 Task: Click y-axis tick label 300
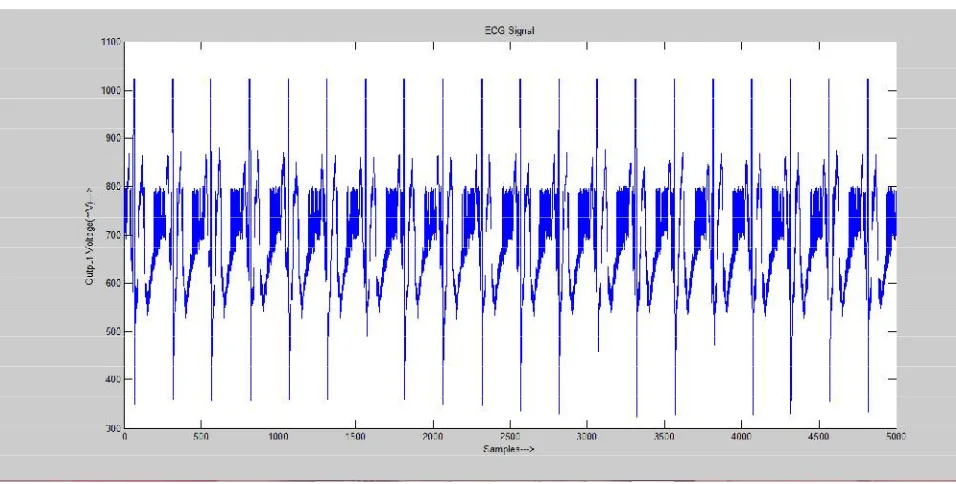tap(113, 428)
